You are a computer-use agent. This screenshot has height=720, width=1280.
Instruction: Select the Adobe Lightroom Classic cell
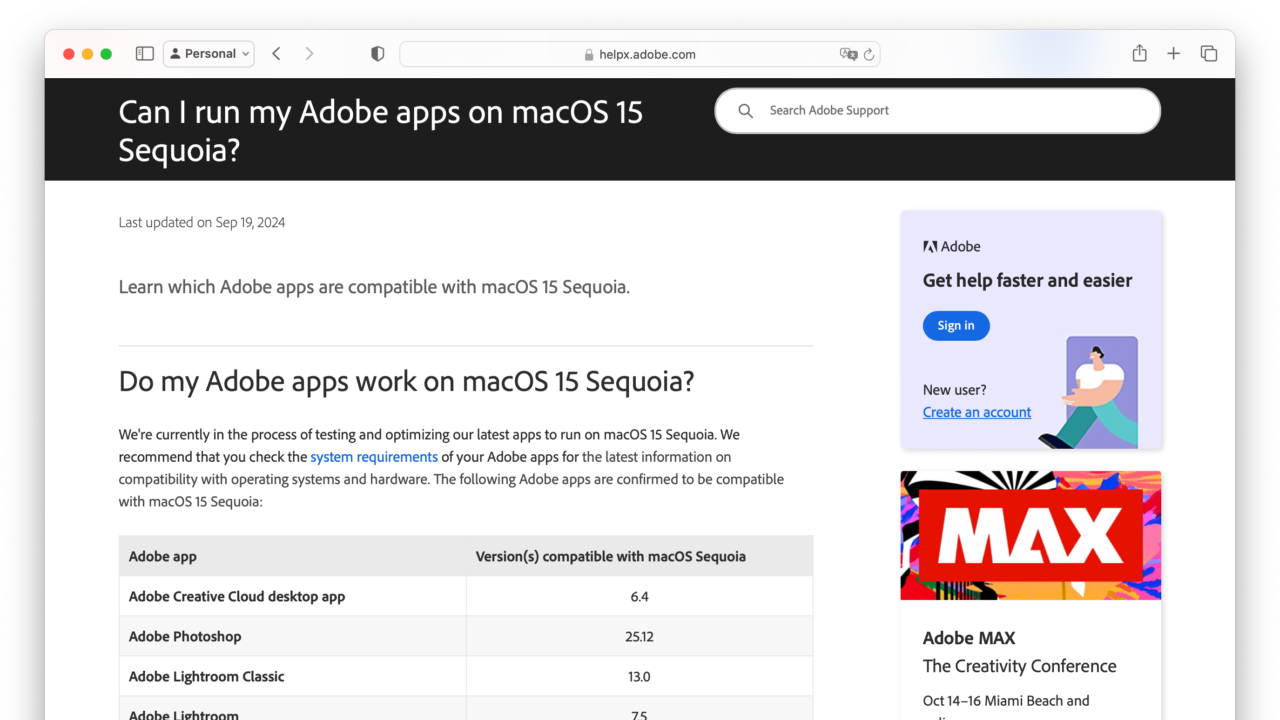pos(293,676)
